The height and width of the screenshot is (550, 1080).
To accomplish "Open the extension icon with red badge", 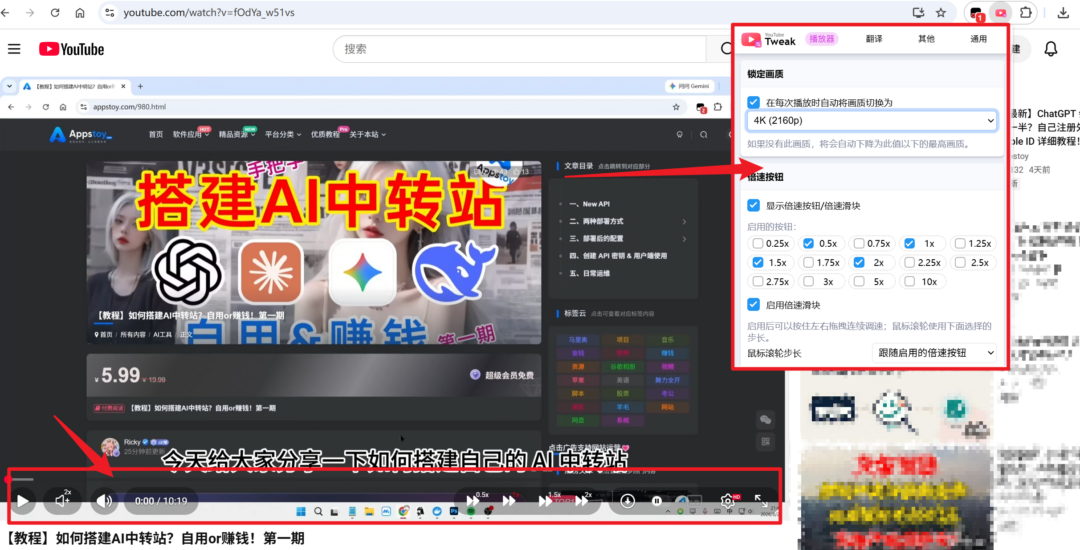I will tap(976, 13).
